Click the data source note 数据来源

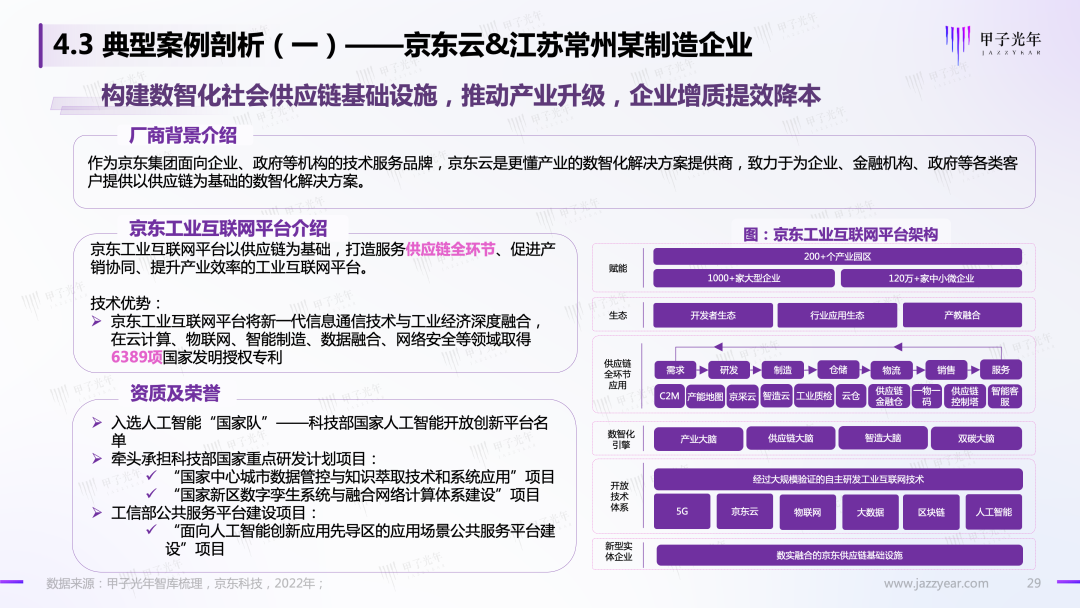185,583
